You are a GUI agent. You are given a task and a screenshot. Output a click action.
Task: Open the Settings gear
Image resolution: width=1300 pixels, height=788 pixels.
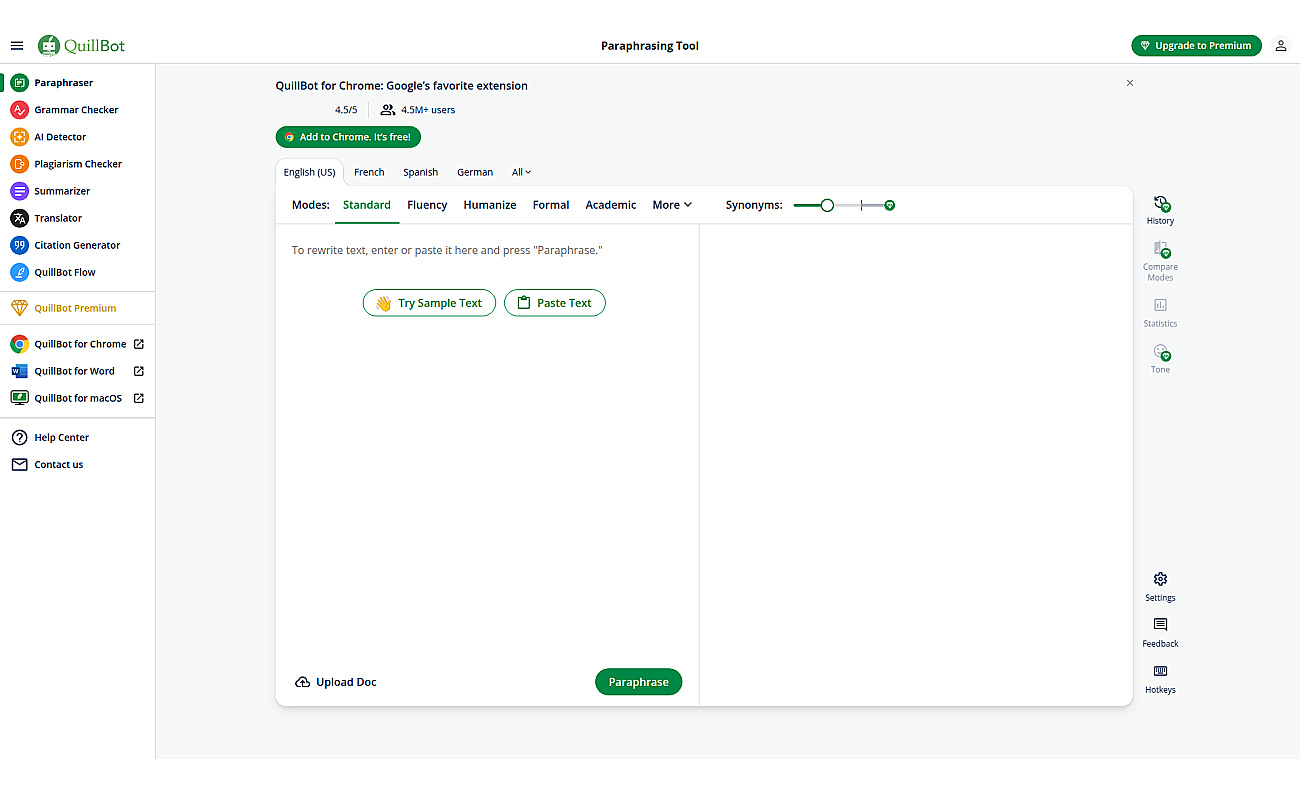[x=1160, y=587]
